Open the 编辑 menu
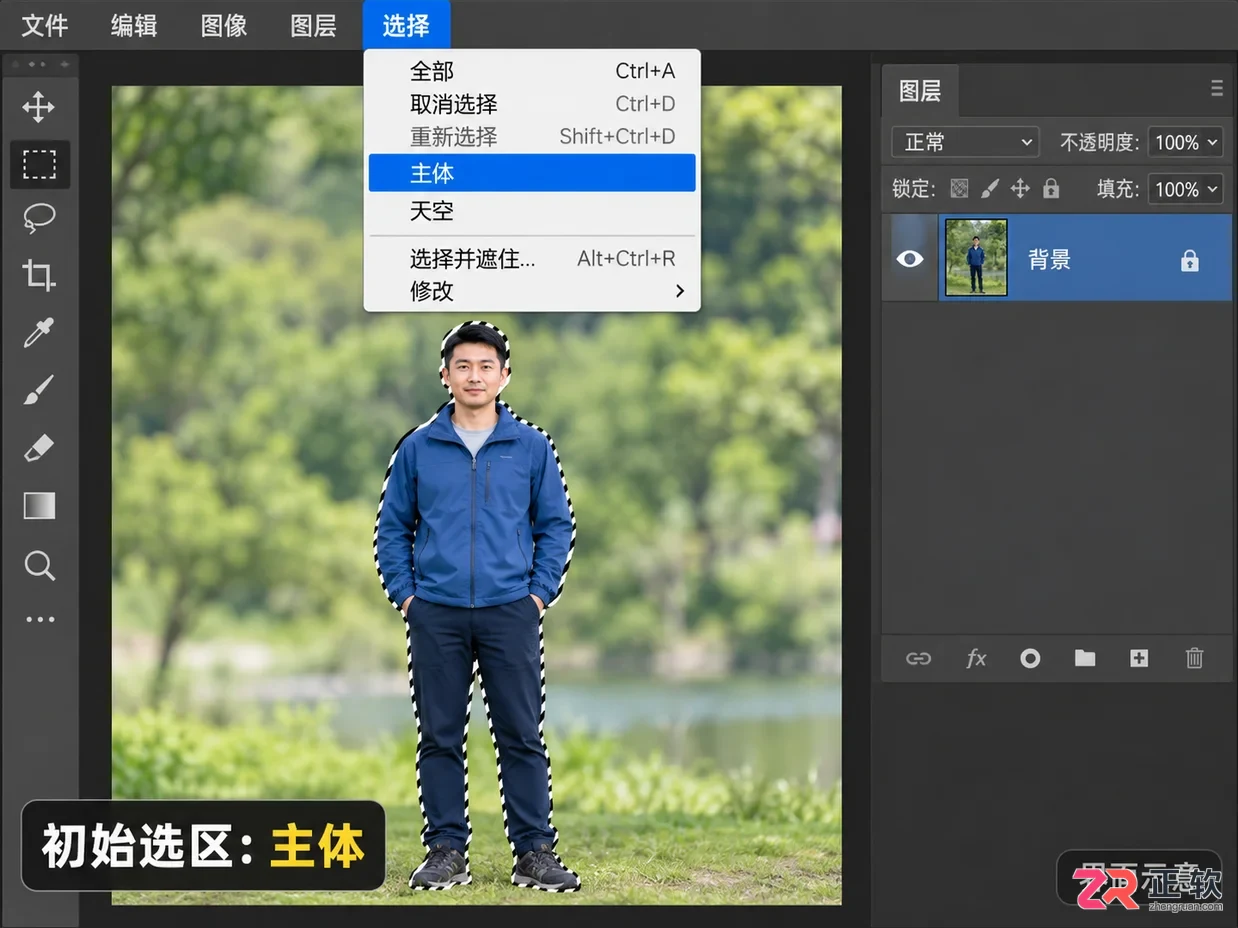This screenshot has width=1238, height=928. pos(134,25)
